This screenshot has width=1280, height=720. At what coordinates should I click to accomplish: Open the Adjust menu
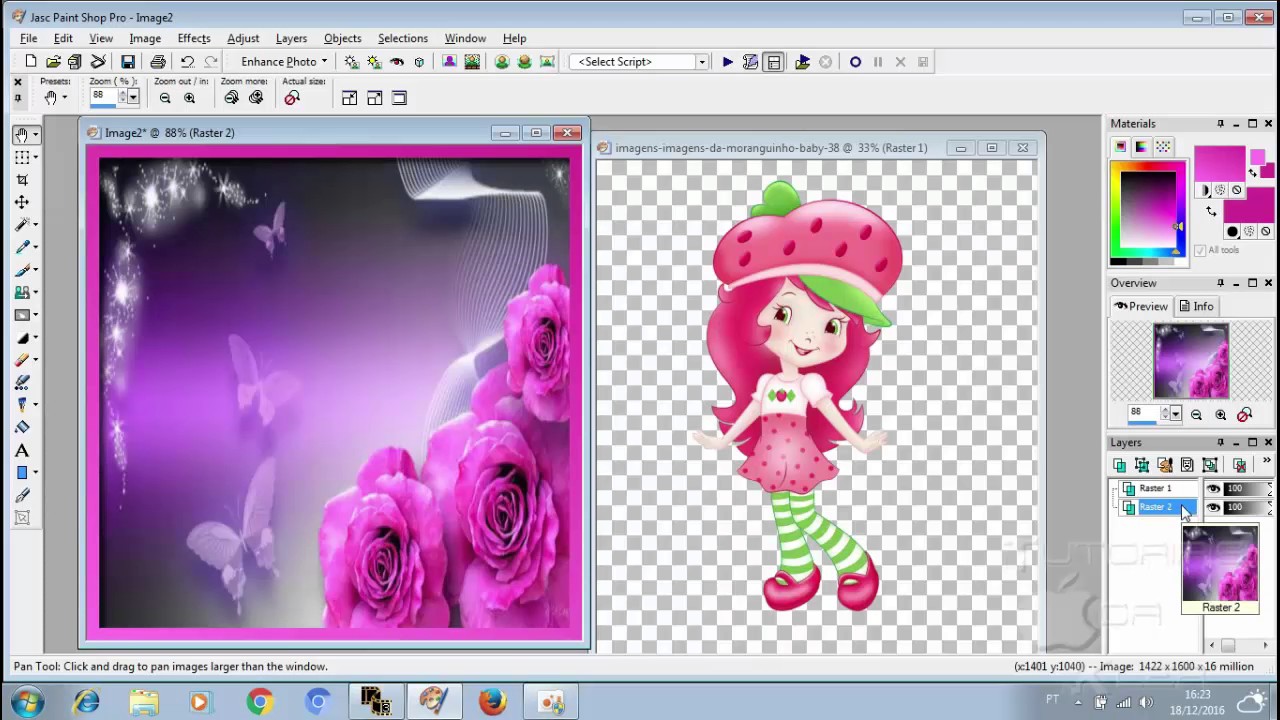[x=243, y=38]
